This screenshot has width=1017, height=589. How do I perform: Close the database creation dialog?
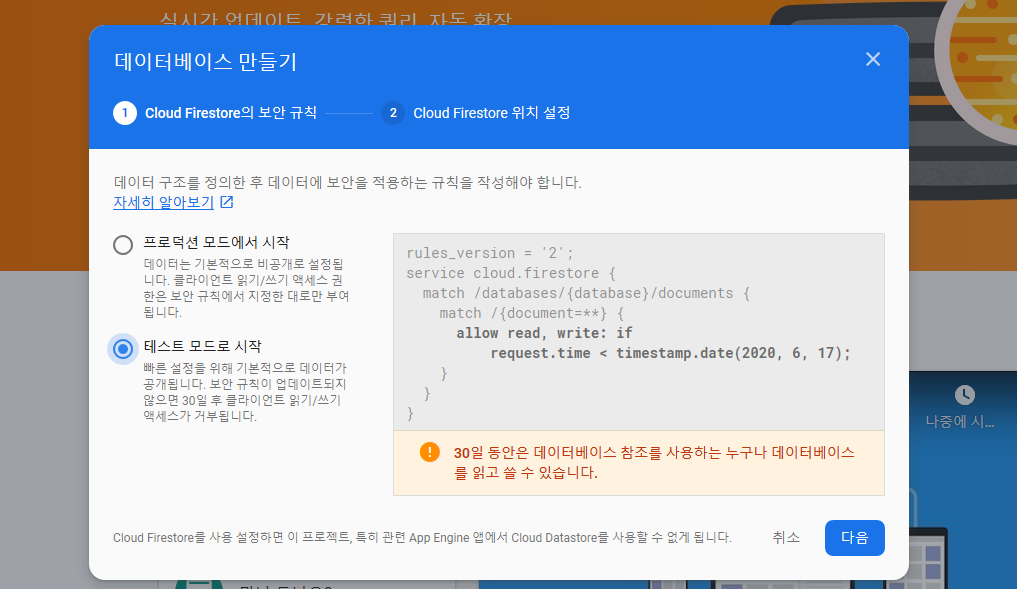coord(872,59)
